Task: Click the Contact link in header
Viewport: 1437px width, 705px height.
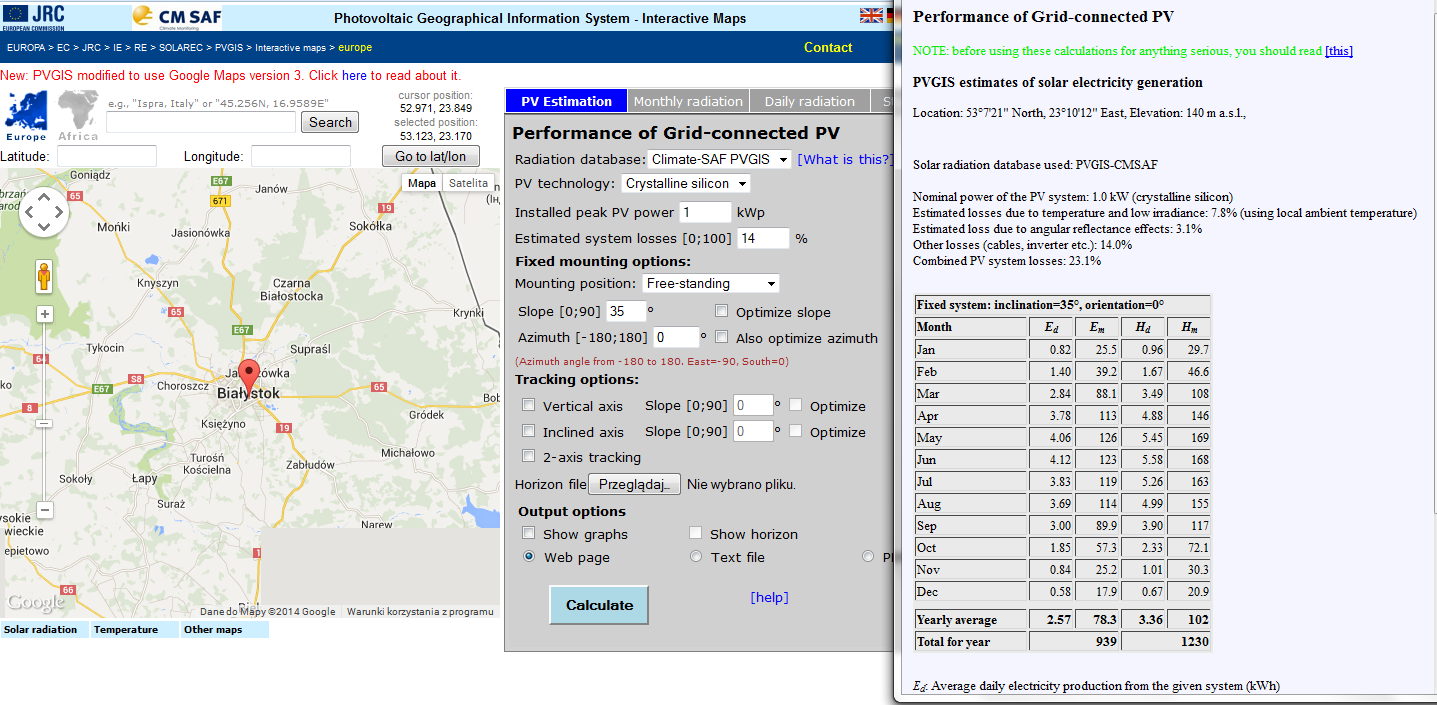Action: pyautogui.click(x=828, y=47)
